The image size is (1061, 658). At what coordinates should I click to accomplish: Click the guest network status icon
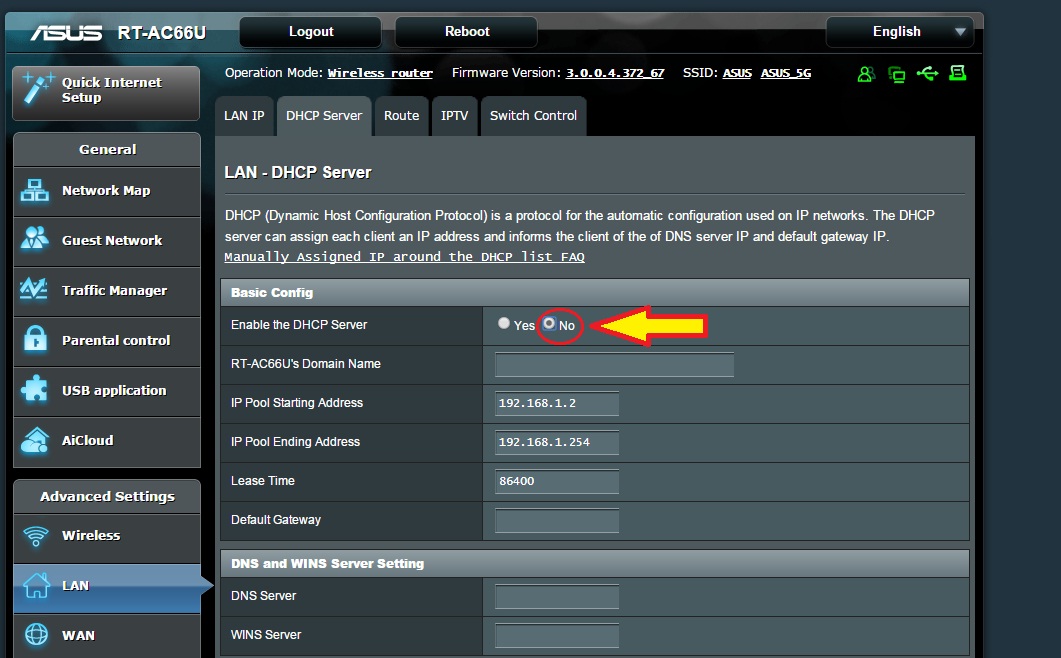pos(866,74)
